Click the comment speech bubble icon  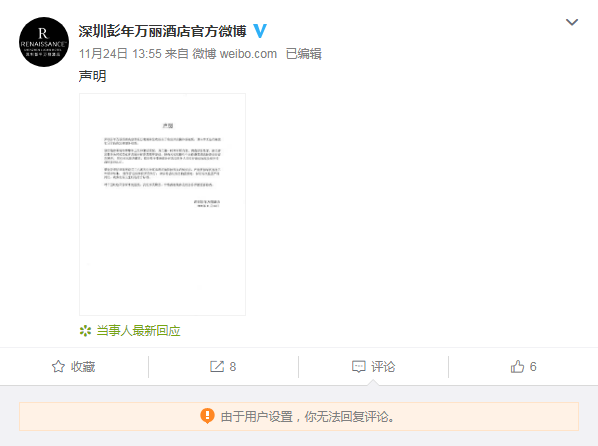pyautogui.click(x=358, y=367)
